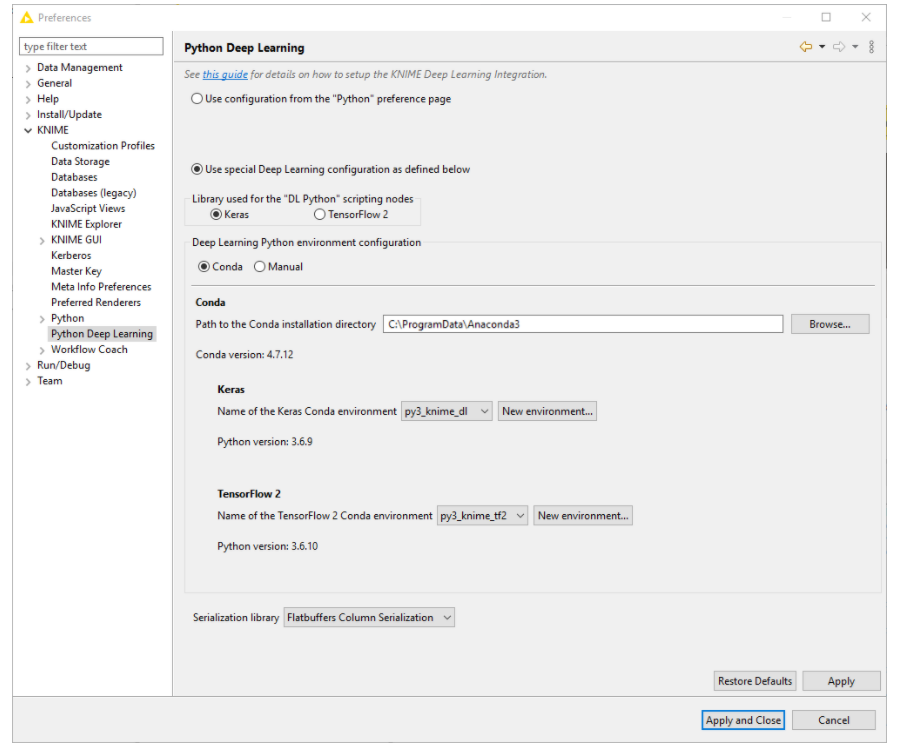Click the Conda installation directory path field
Viewport: 899px width, 753px height.
583,324
